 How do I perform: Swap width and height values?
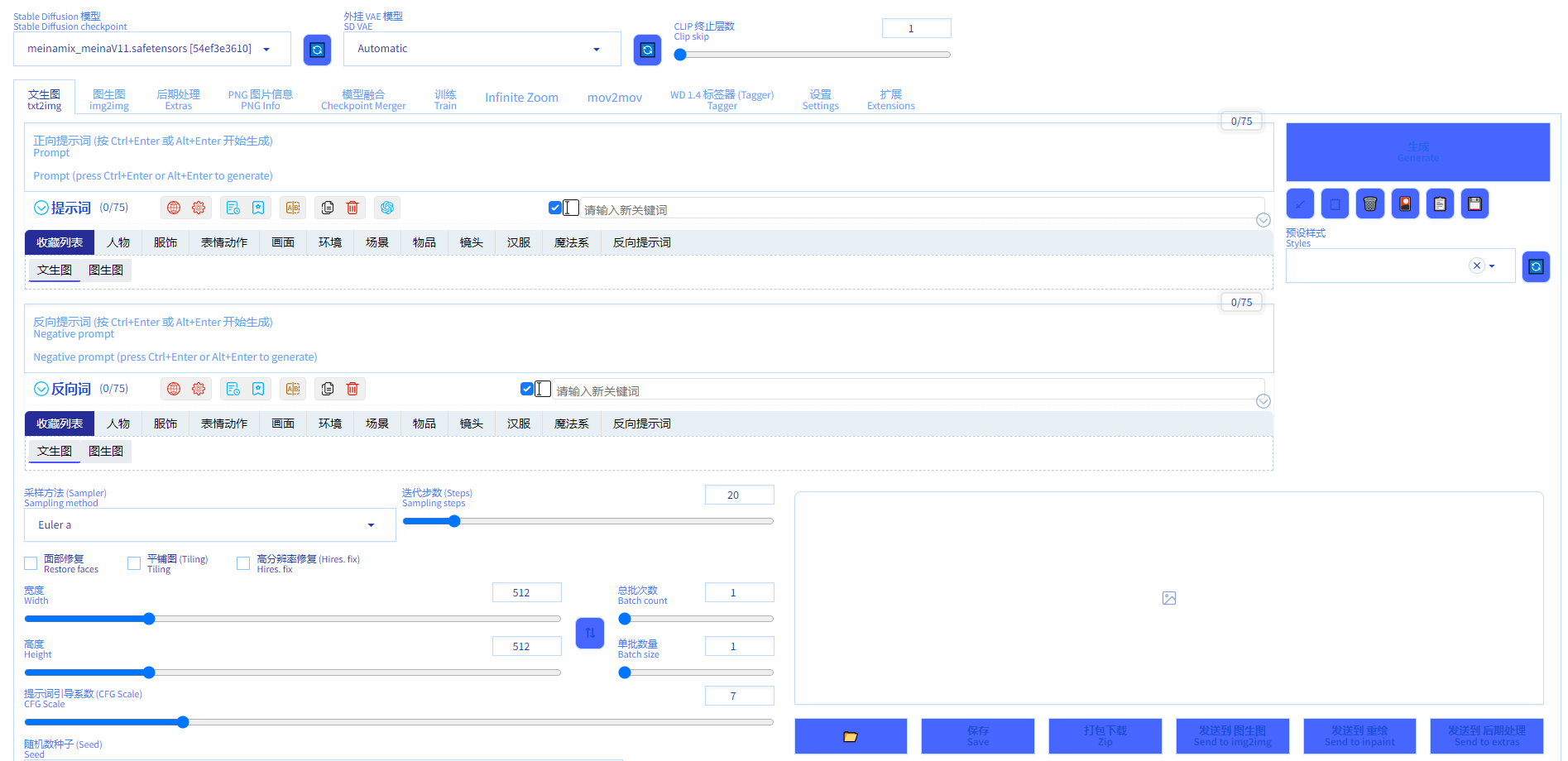click(590, 633)
